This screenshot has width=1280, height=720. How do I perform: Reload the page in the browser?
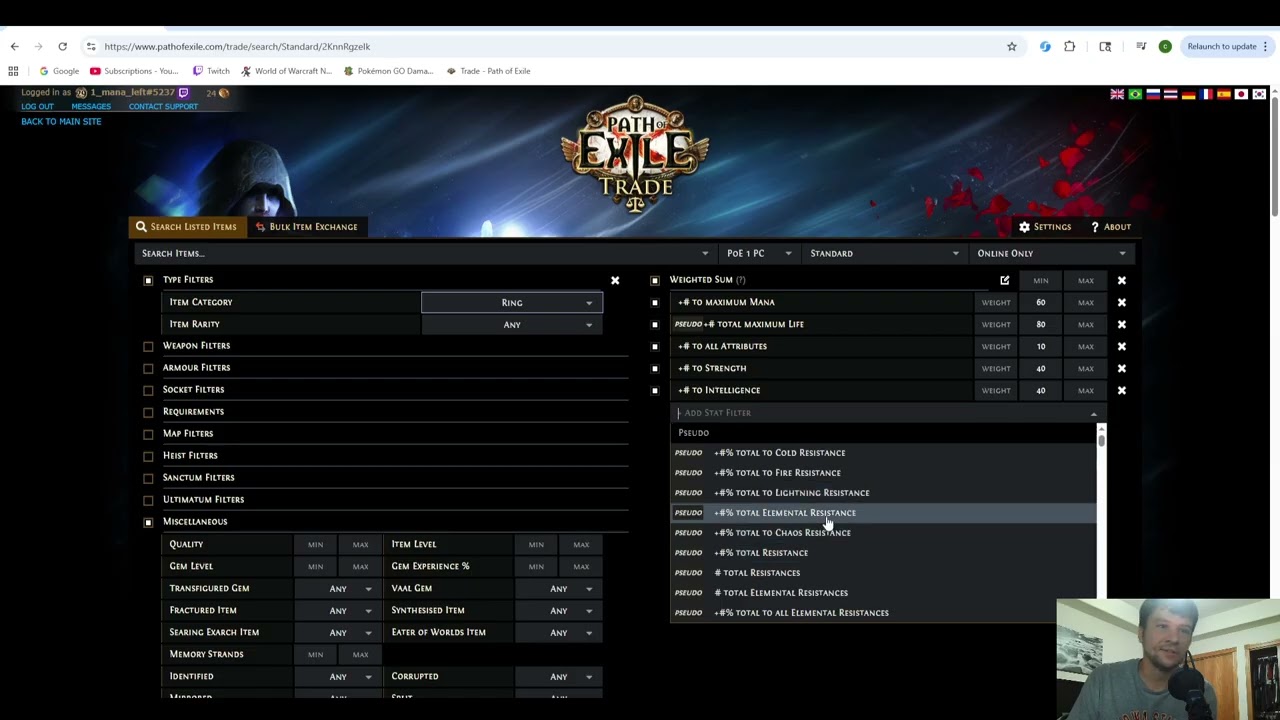pyautogui.click(x=62, y=46)
